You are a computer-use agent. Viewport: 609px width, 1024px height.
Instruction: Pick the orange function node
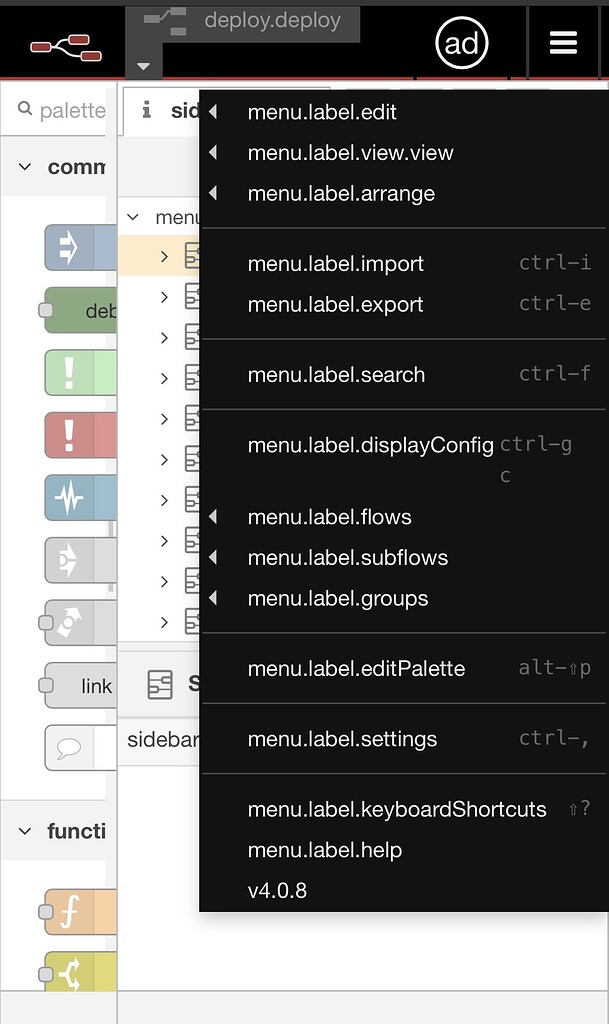coord(80,912)
